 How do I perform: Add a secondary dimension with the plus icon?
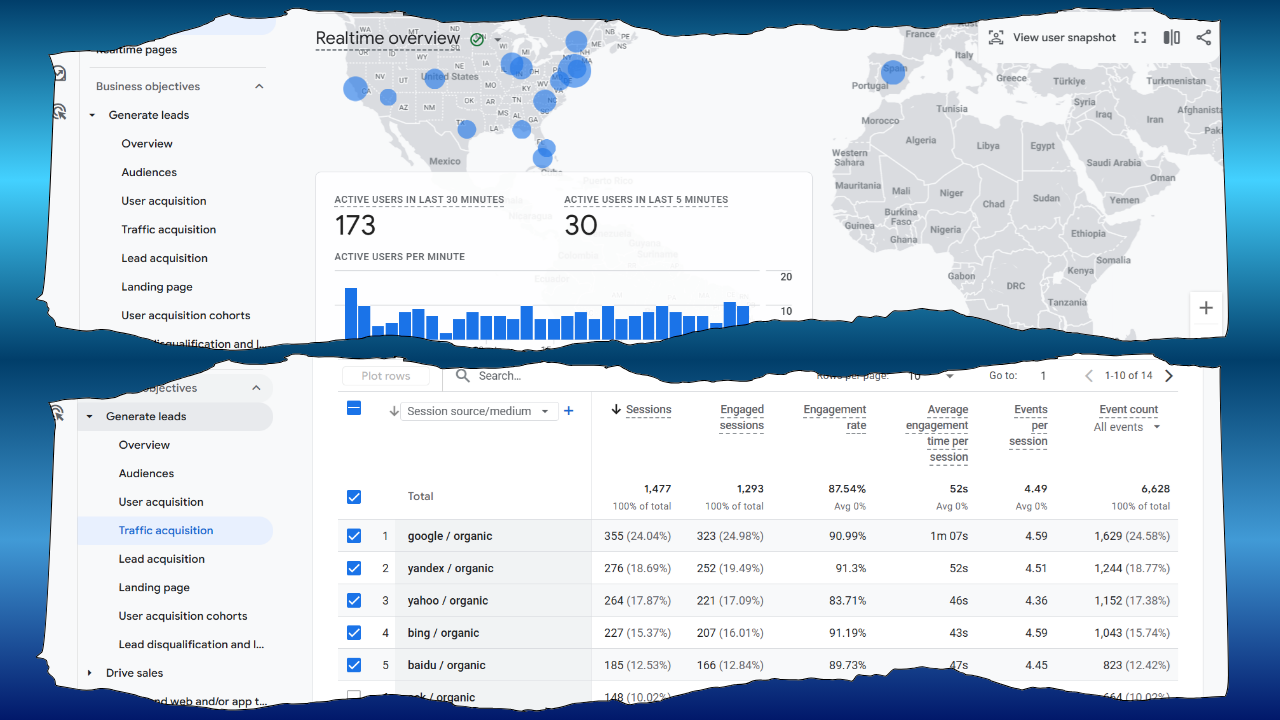coord(569,410)
